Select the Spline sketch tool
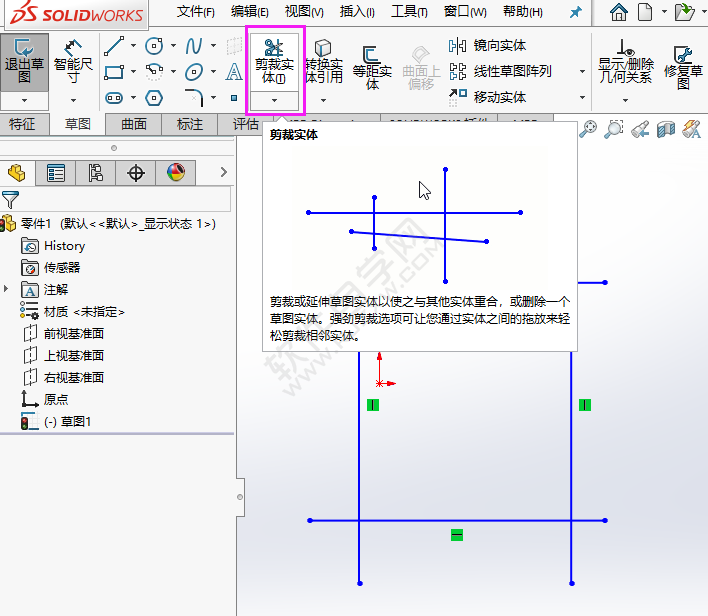 (x=194, y=46)
